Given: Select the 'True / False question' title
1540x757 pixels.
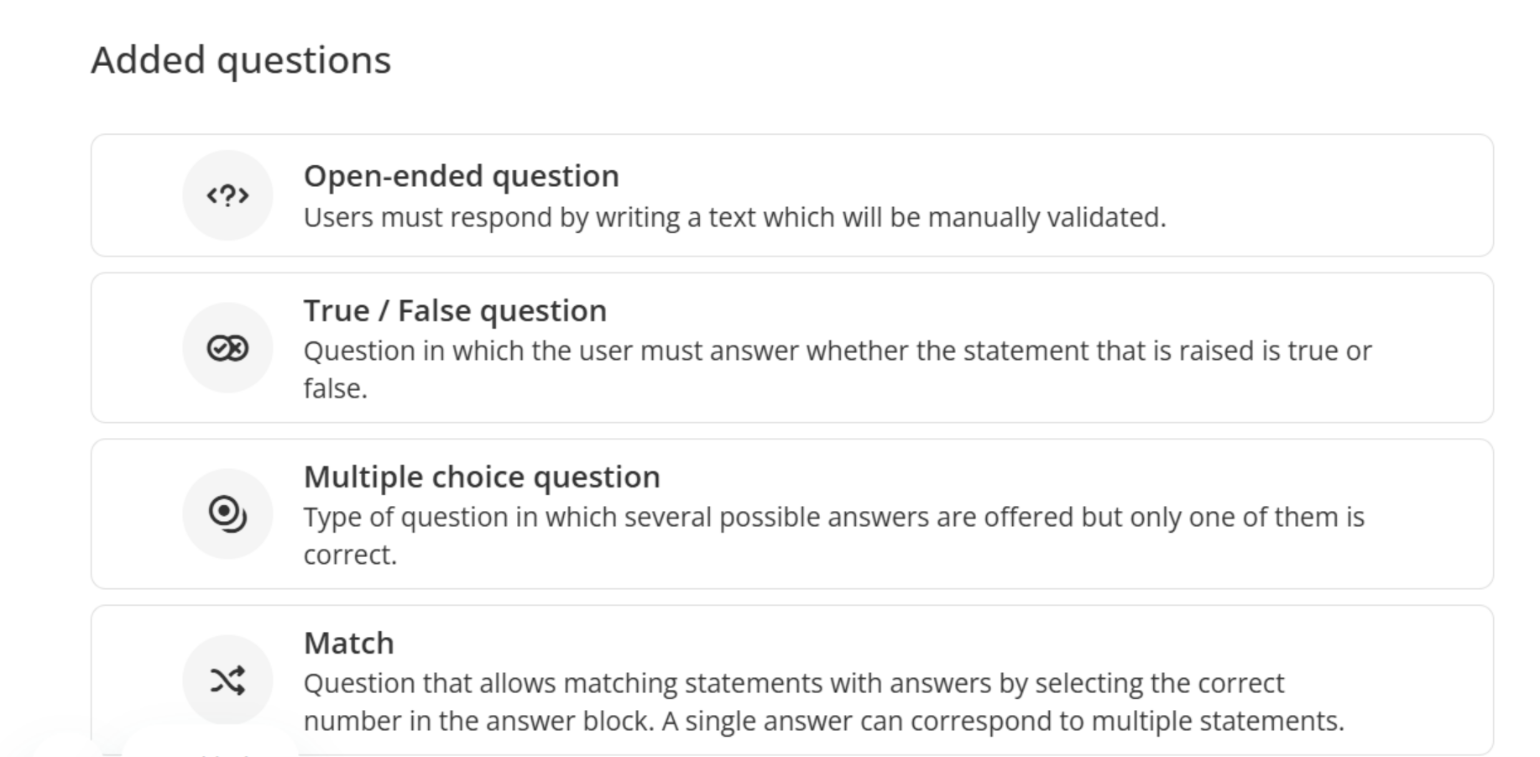Looking at the screenshot, I should click(x=455, y=311).
